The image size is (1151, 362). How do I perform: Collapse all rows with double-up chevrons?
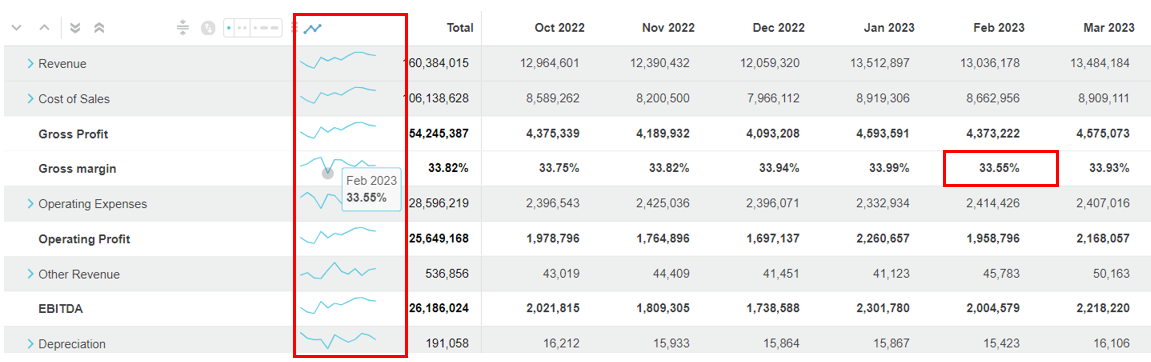click(99, 29)
